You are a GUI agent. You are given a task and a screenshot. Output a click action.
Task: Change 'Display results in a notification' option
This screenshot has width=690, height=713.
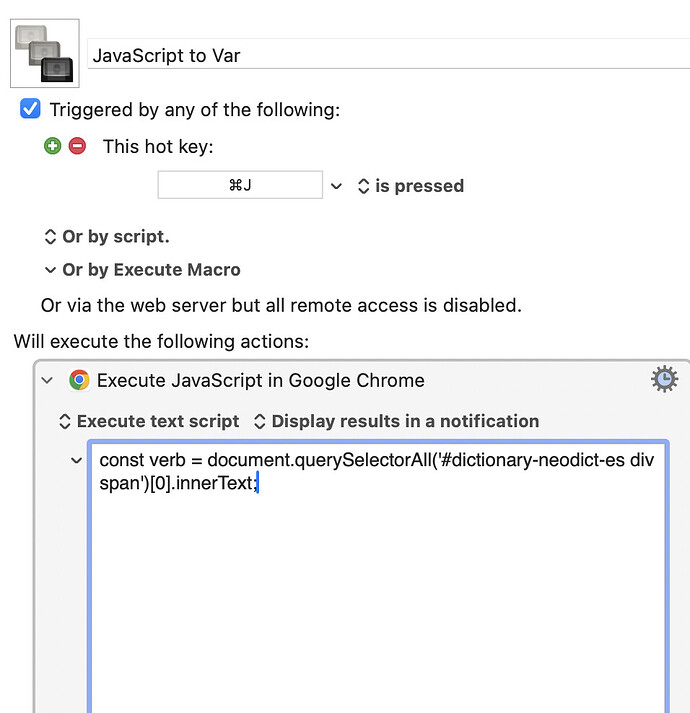pyautogui.click(x=396, y=421)
